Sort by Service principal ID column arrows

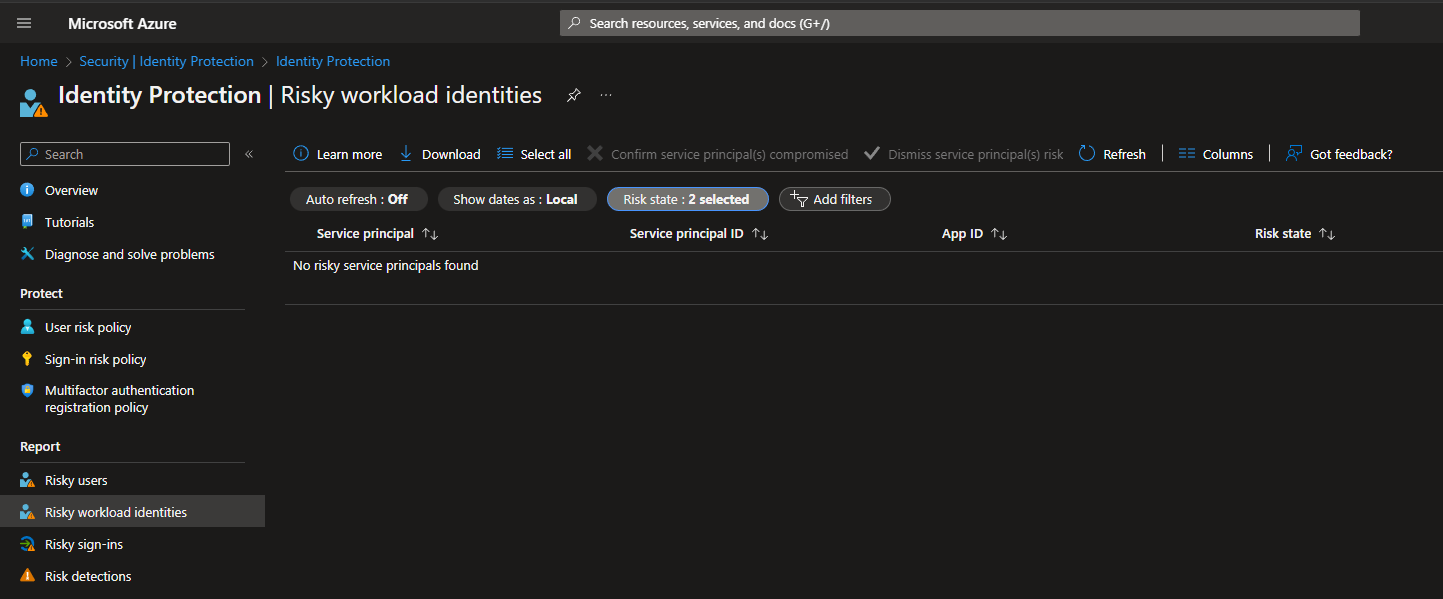[x=760, y=234]
